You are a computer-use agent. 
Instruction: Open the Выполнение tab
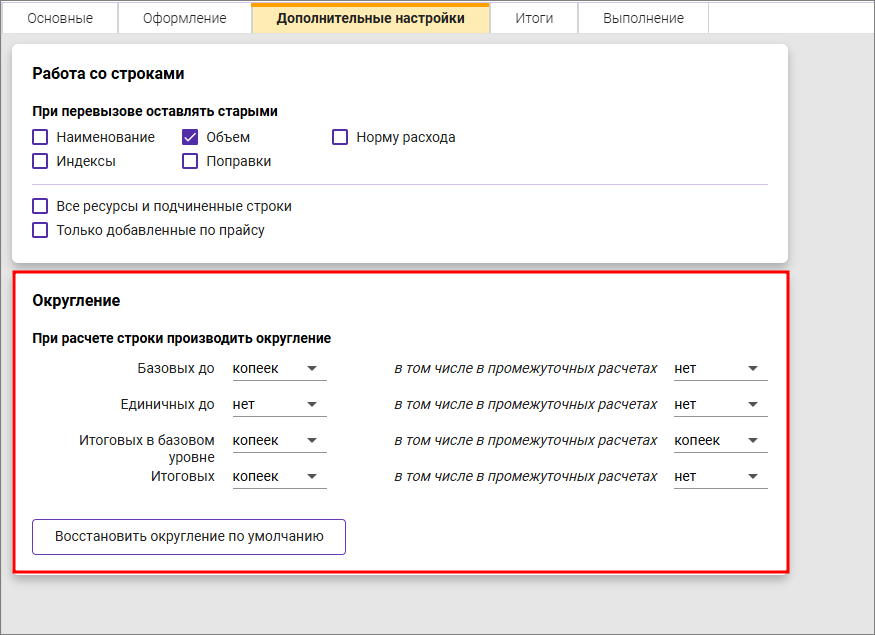click(644, 18)
